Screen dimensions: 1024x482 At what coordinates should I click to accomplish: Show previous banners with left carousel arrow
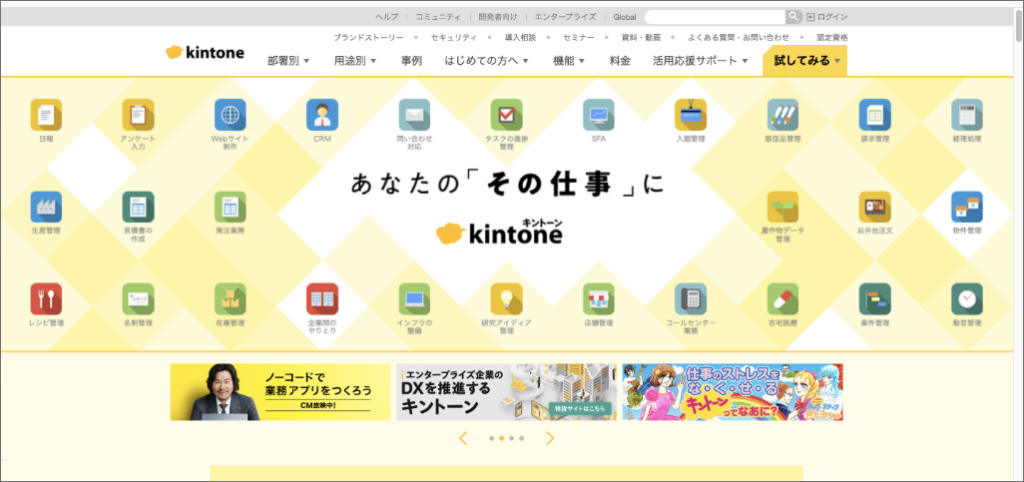point(463,438)
